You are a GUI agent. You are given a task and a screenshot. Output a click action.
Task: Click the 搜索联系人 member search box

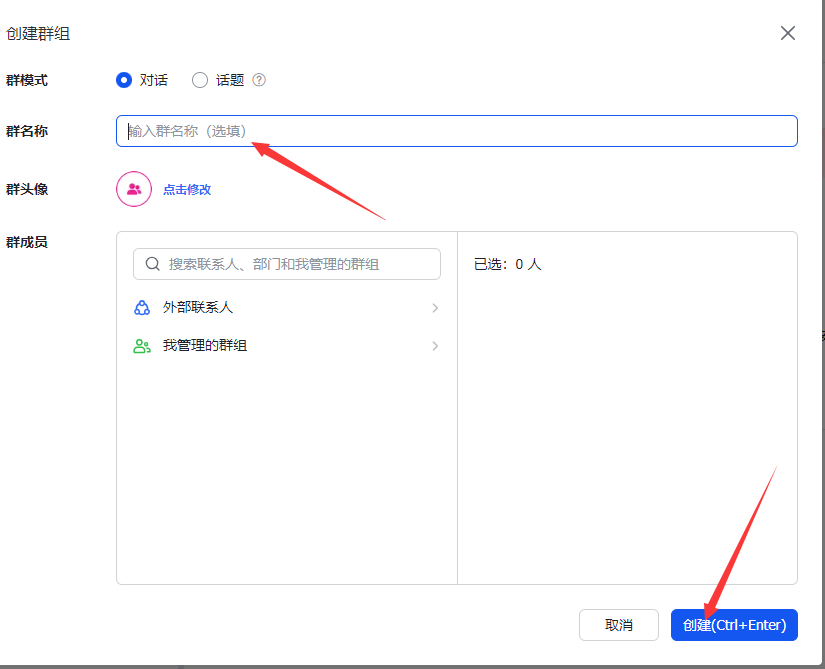287,264
